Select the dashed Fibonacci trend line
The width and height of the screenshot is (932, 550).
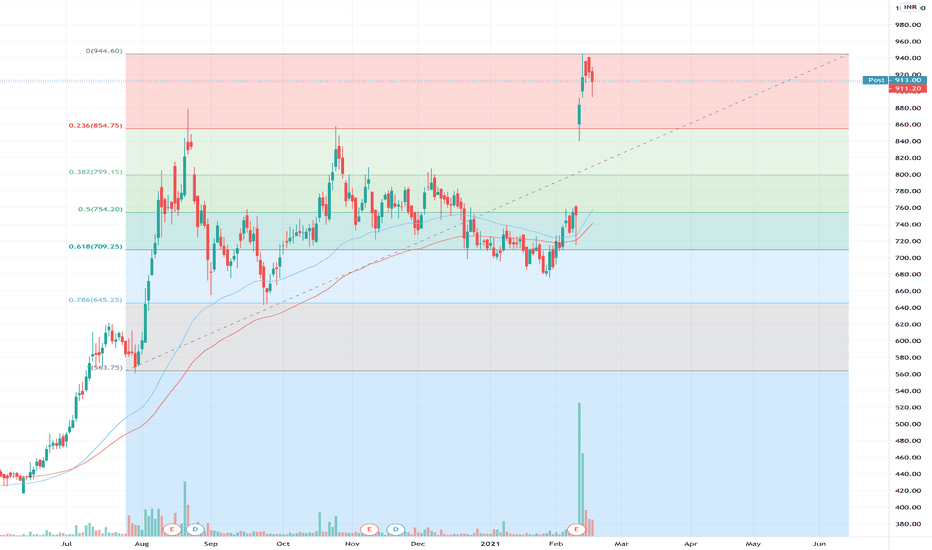[487, 212]
